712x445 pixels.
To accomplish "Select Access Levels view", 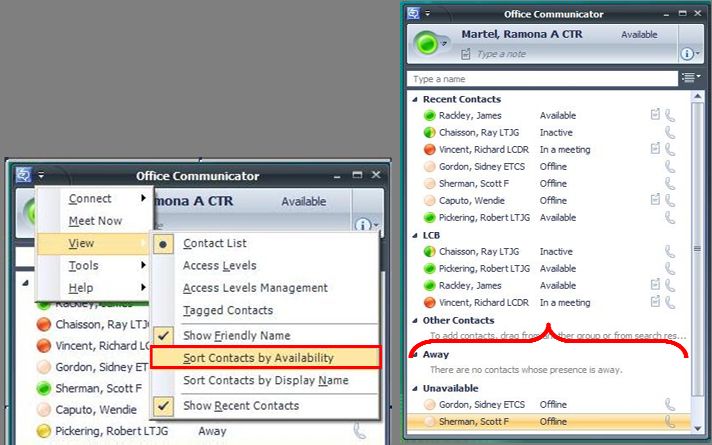I will [x=266, y=266].
